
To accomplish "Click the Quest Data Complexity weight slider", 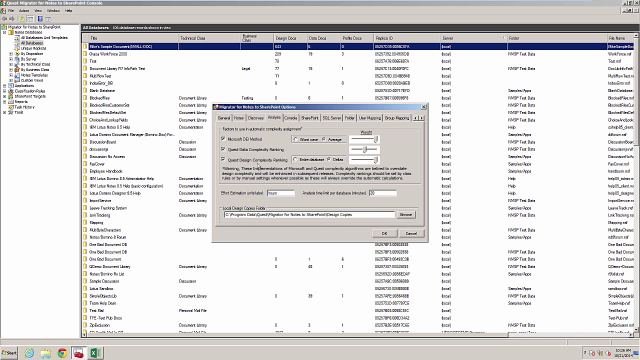I will click(364, 149).
